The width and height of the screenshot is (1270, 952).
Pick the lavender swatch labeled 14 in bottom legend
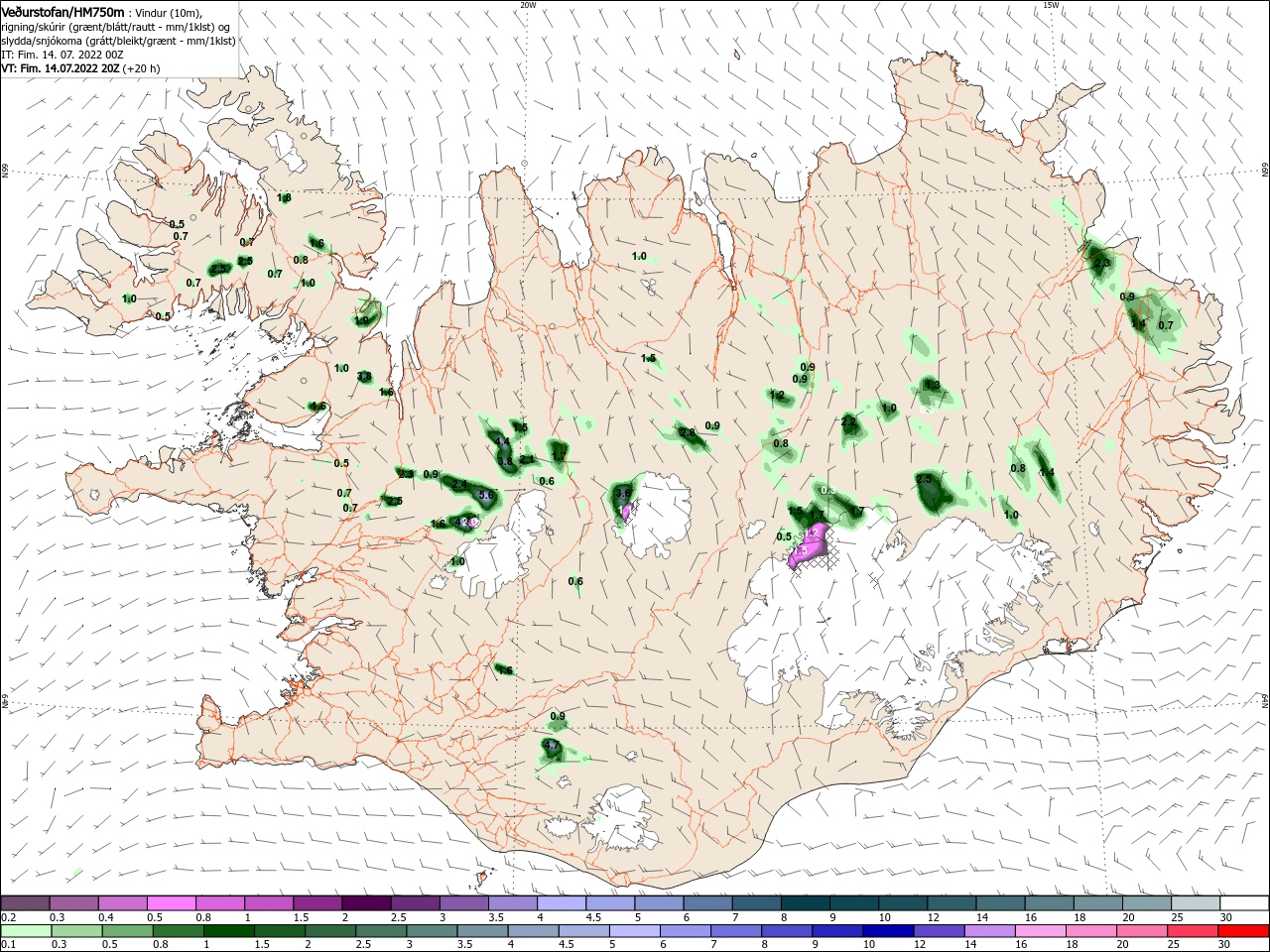[x=990, y=931]
